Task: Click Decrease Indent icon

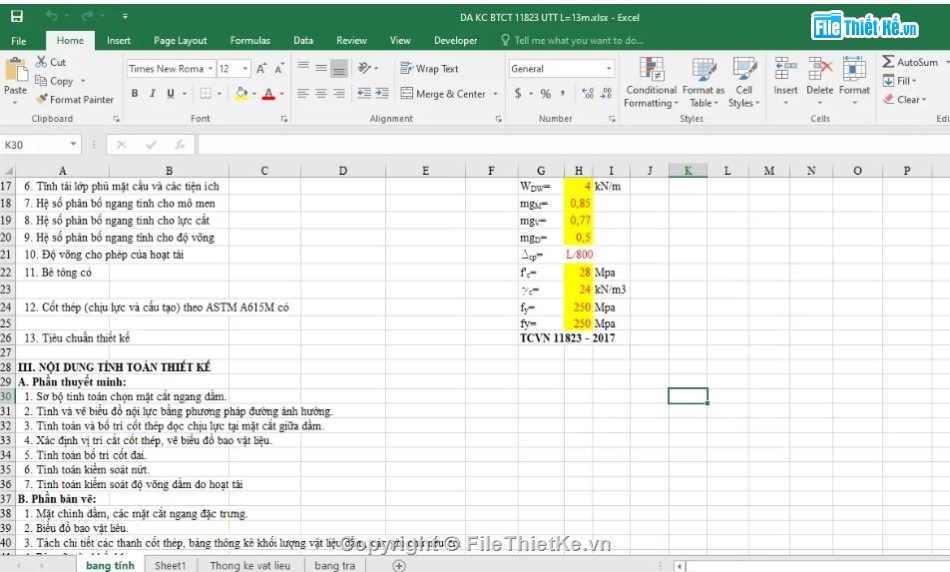Action: point(364,93)
